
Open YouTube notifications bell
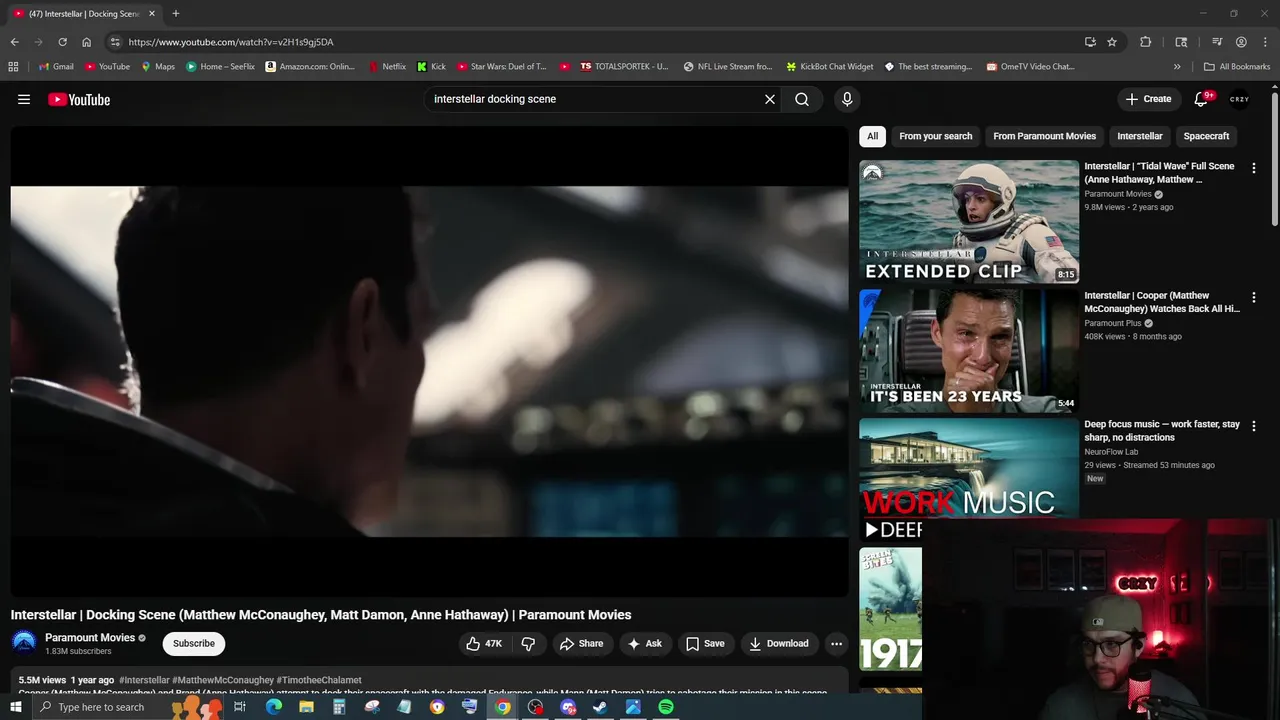click(1202, 99)
